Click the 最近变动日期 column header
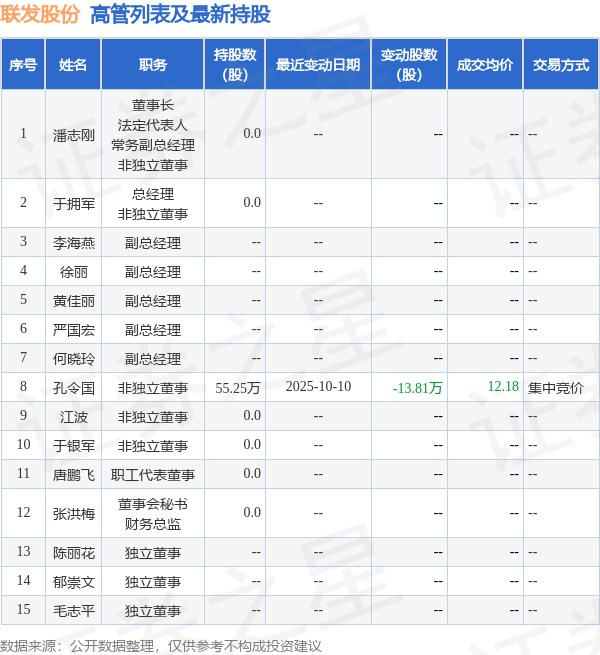The height and width of the screenshot is (655, 600). [318, 65]
